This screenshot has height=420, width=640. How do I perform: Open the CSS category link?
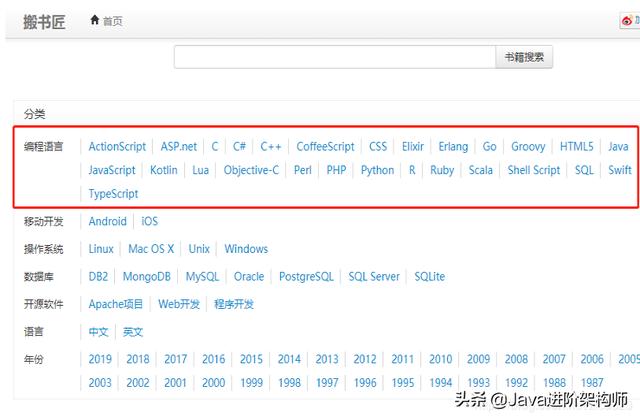[x=378, y=147]
